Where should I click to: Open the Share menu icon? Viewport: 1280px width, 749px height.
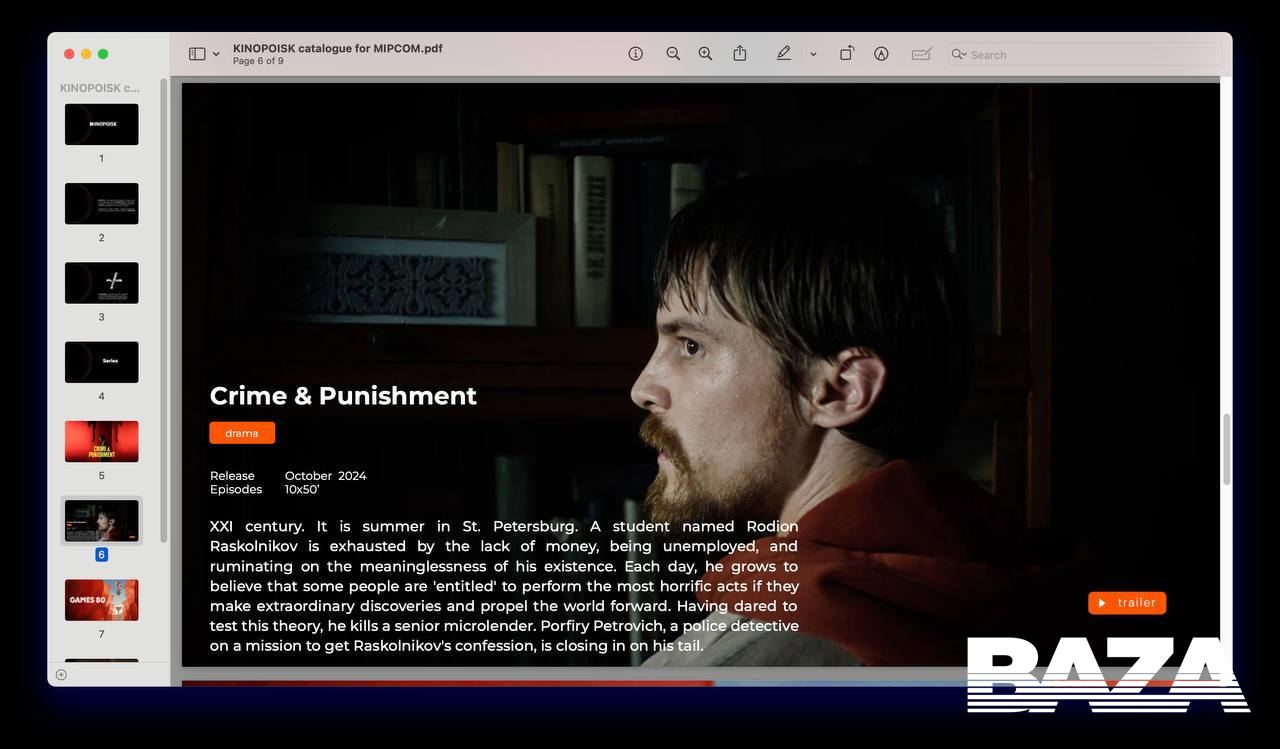click(740, 54)
